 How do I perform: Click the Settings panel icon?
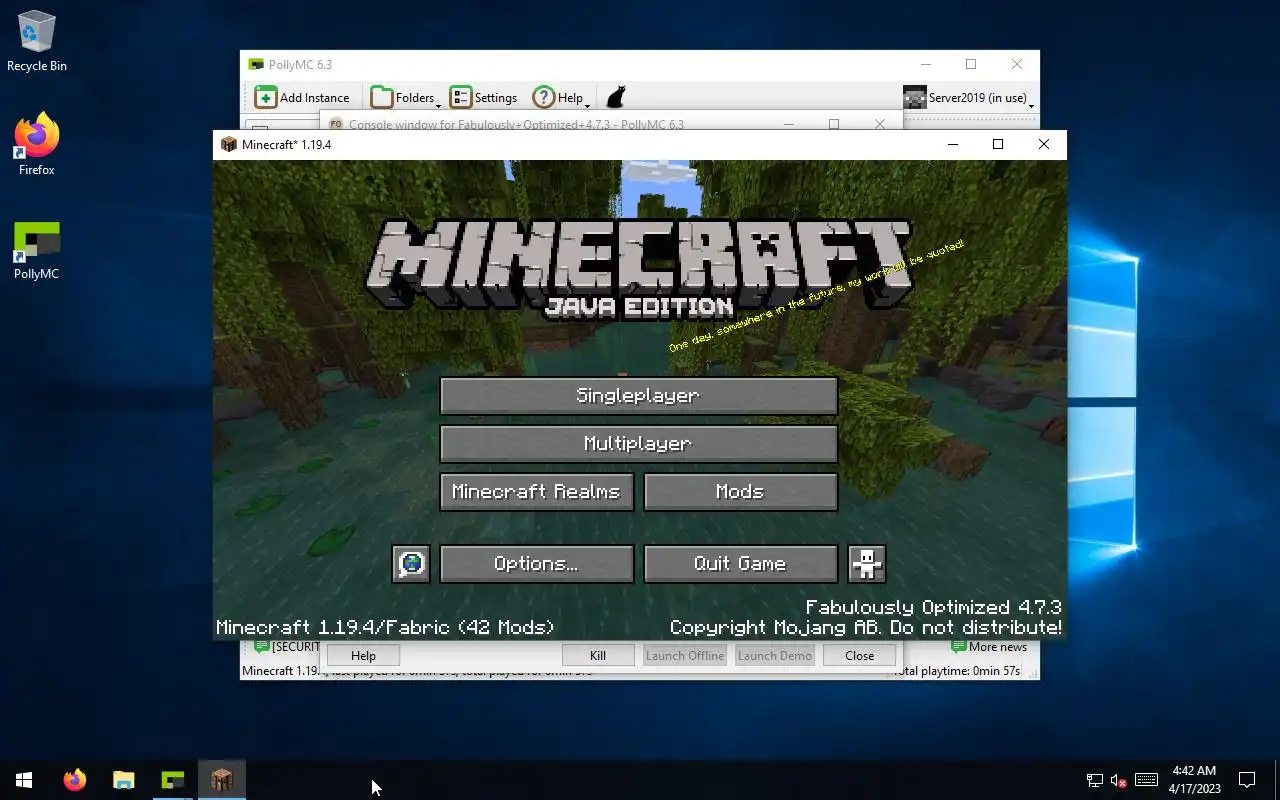tap(460, 97)
